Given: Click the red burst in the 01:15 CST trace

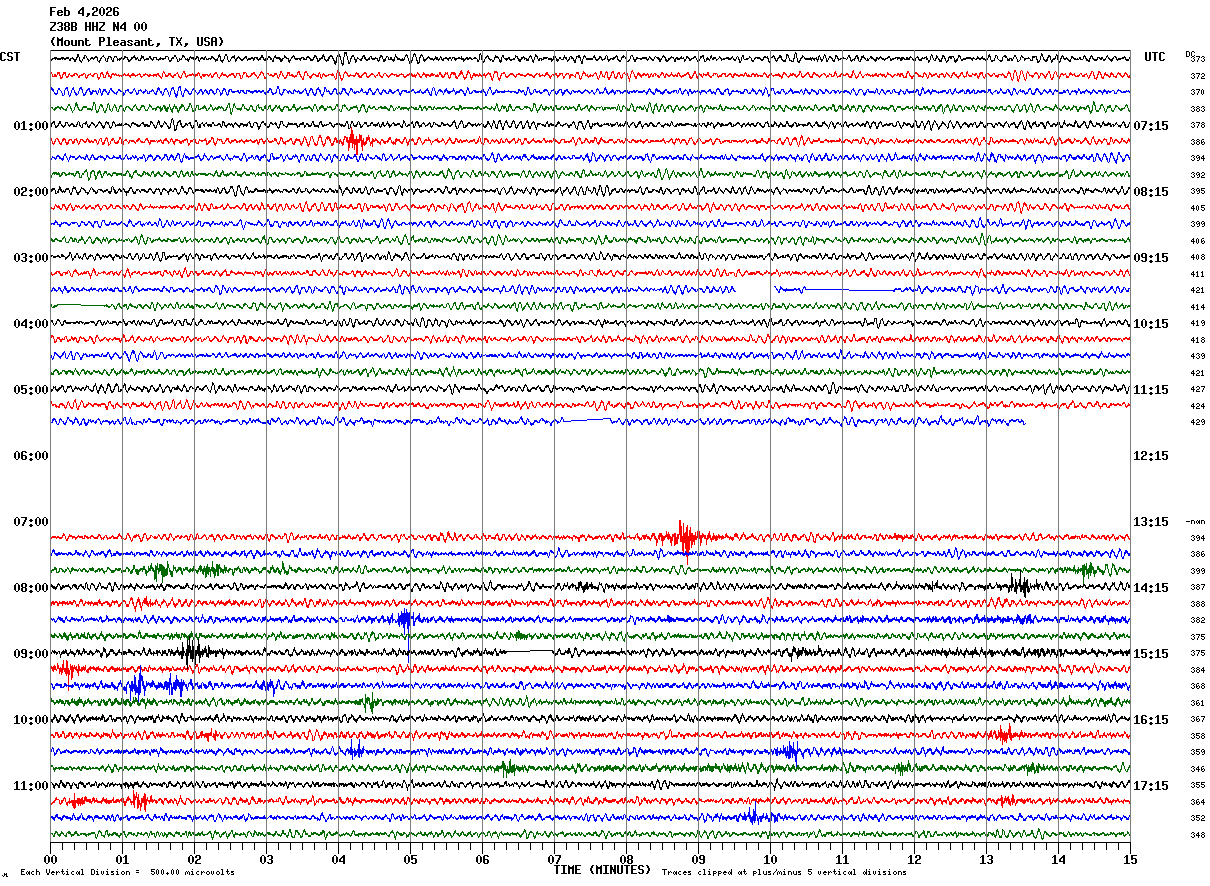Looking at the screenshot, I should pos(353,141).
